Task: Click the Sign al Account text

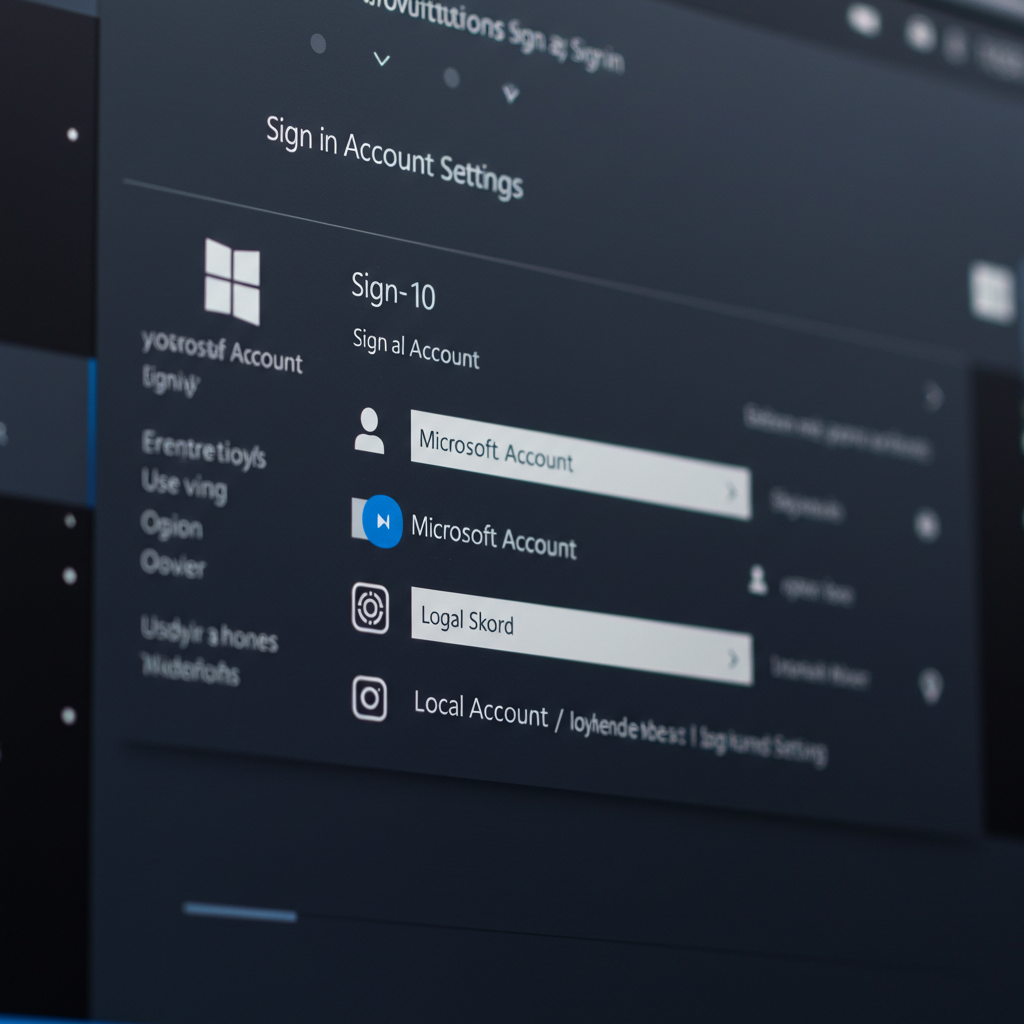Action: pyautogui.click(x=416, y=349)
